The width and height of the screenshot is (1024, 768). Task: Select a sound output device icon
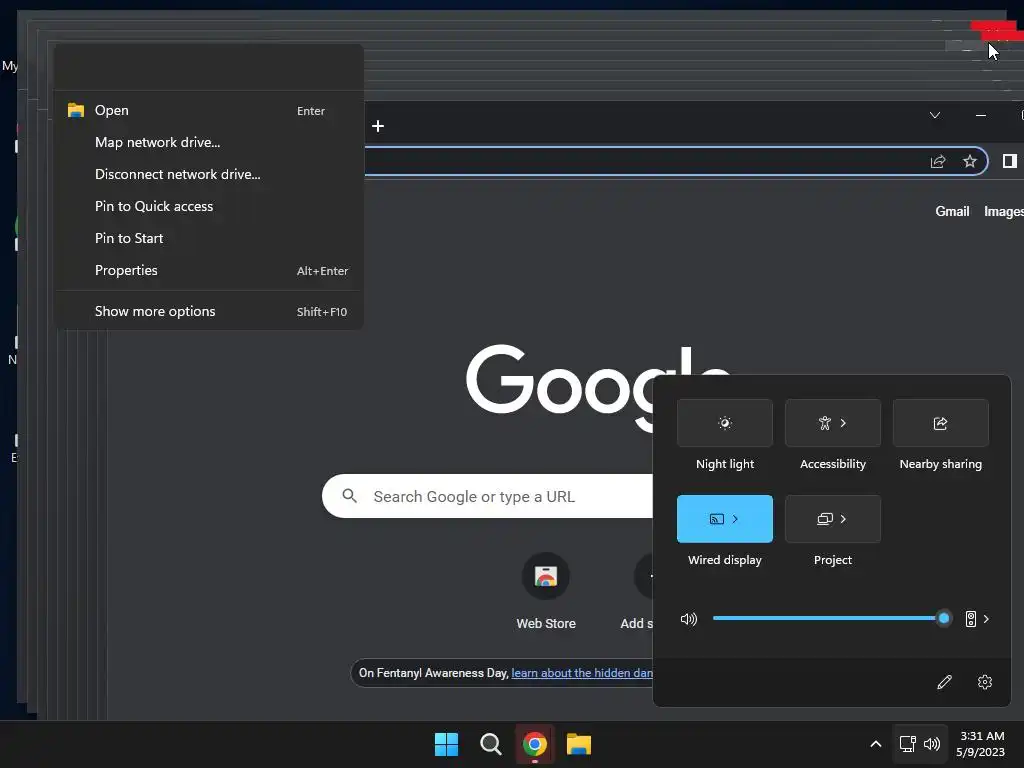pos(971,619)
